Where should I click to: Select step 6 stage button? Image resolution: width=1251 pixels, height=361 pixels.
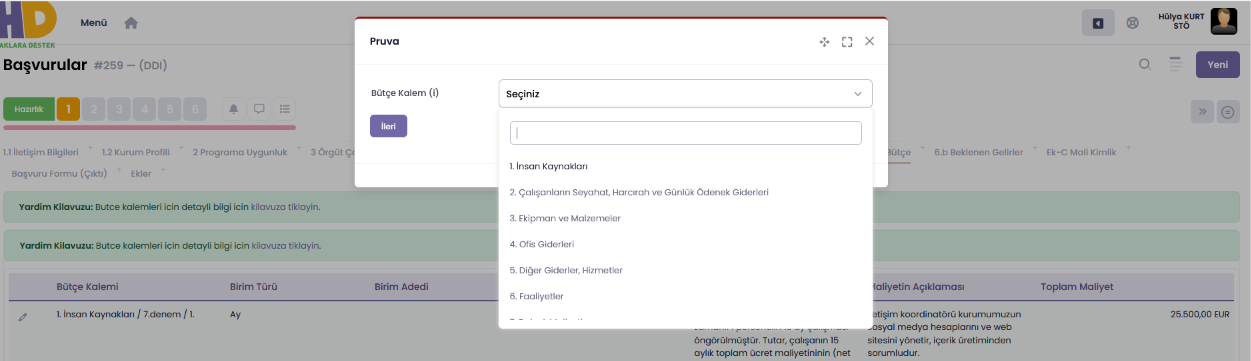(x=194, y=109)
